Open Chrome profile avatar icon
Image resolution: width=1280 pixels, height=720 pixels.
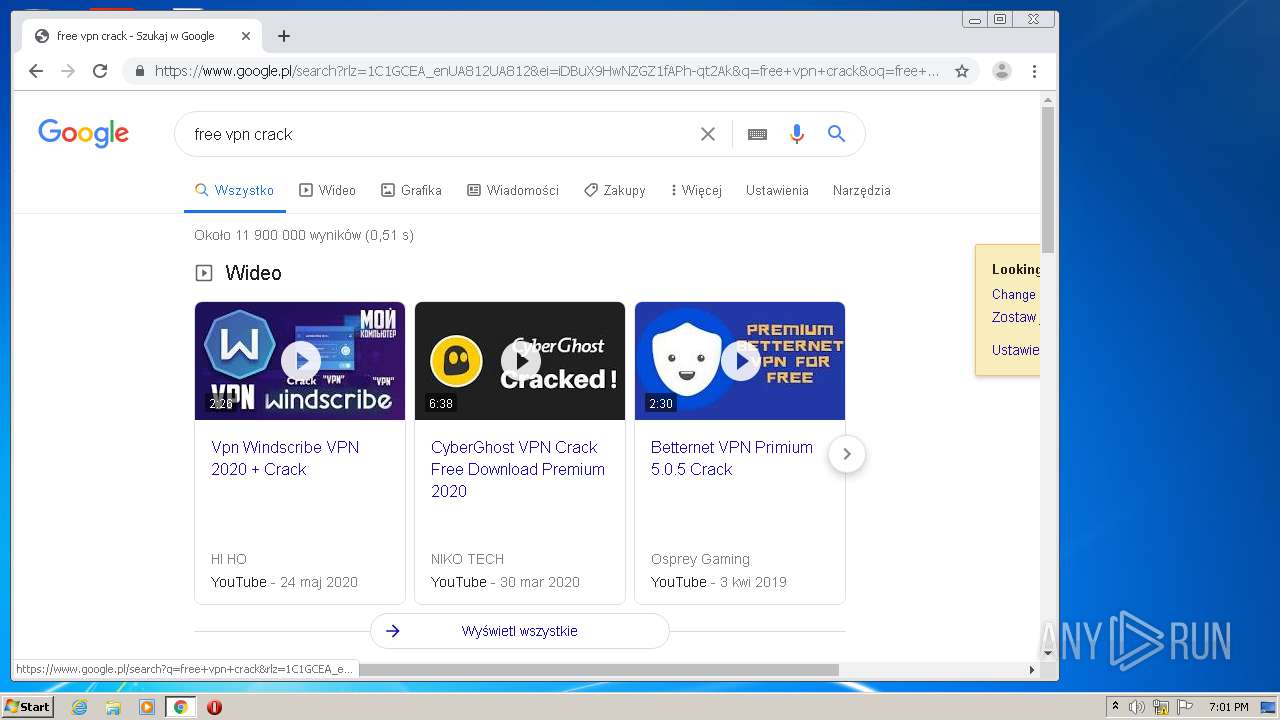point(1001,71)
